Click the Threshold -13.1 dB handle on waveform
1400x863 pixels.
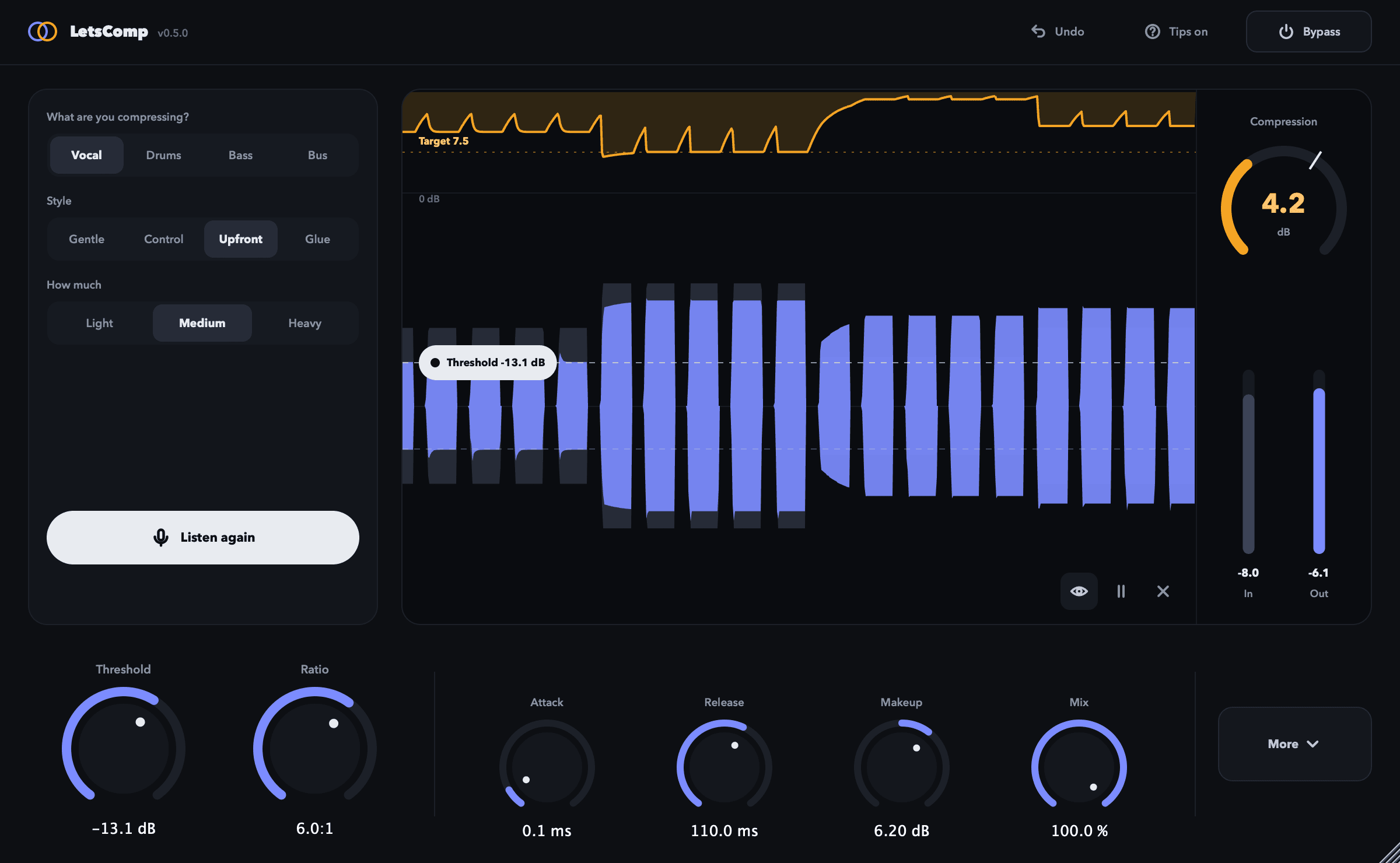point(488,363)
